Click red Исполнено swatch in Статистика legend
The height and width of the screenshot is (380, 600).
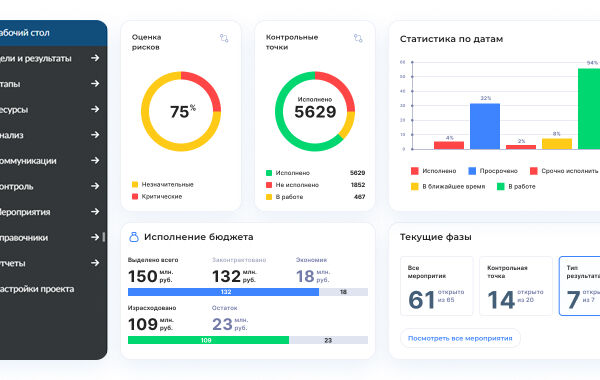click(x=414, y=171)
